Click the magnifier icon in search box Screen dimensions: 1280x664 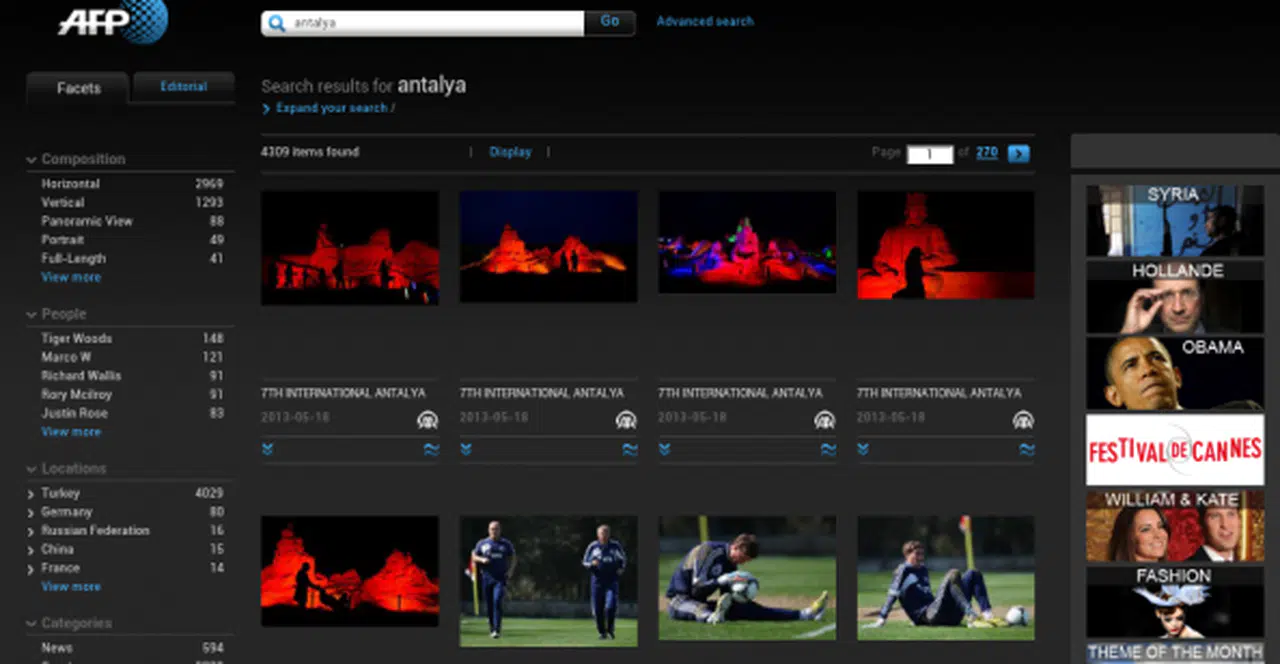pos(277,23)
